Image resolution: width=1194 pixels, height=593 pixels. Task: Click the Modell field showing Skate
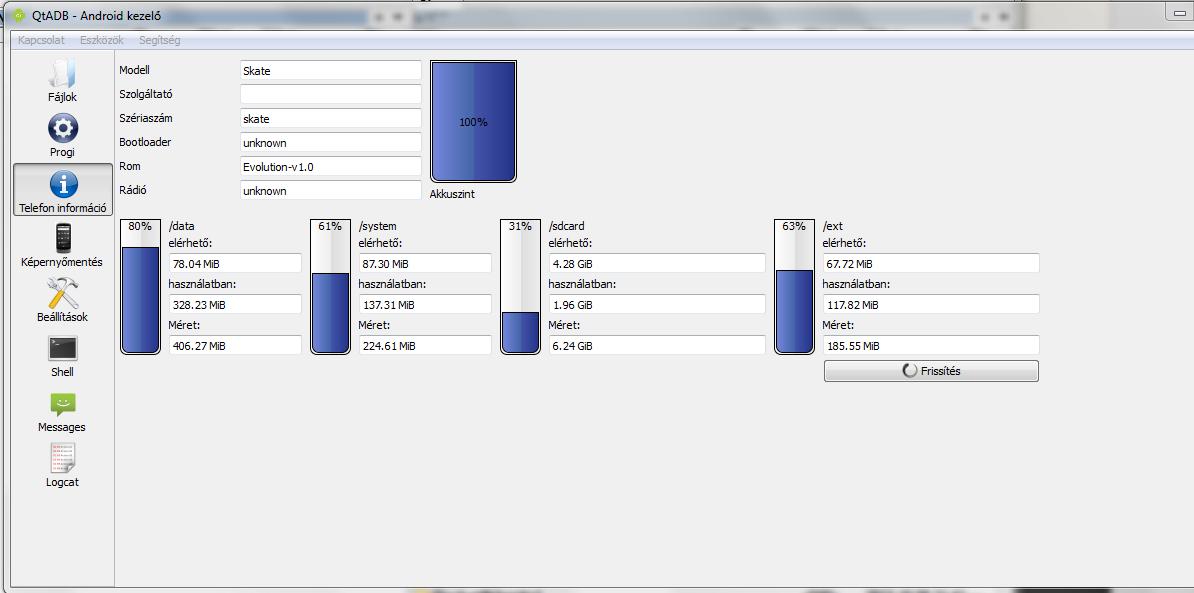tap(330, 70)
